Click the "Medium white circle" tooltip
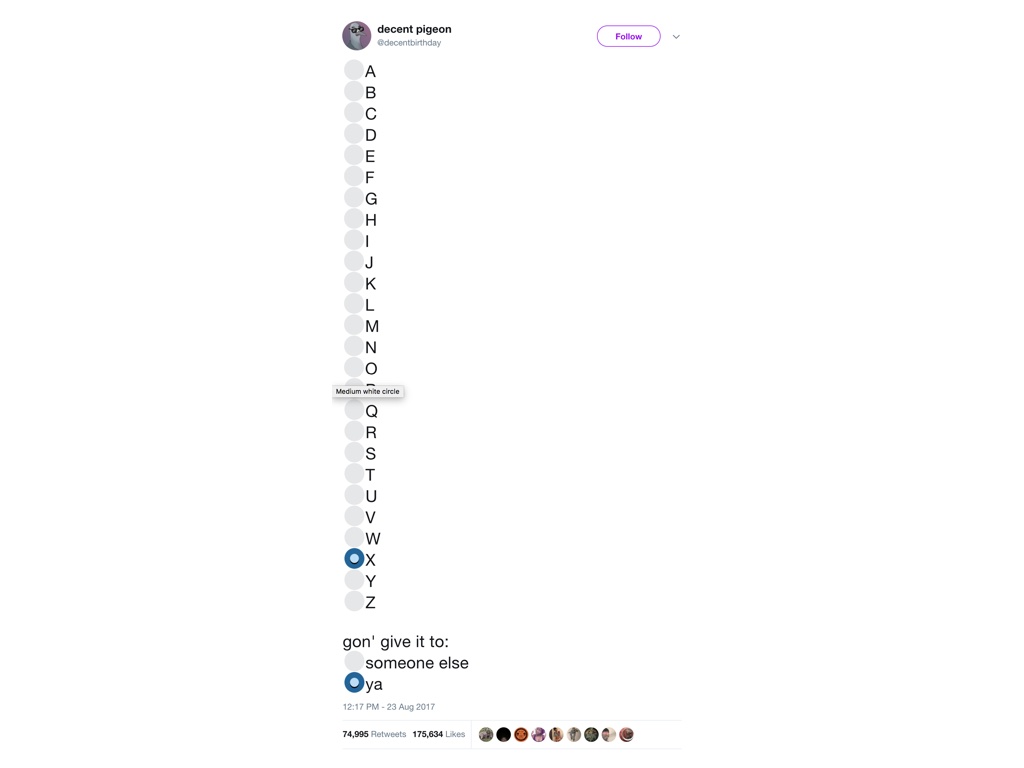Screen dimensions: 1024x768 368,391
